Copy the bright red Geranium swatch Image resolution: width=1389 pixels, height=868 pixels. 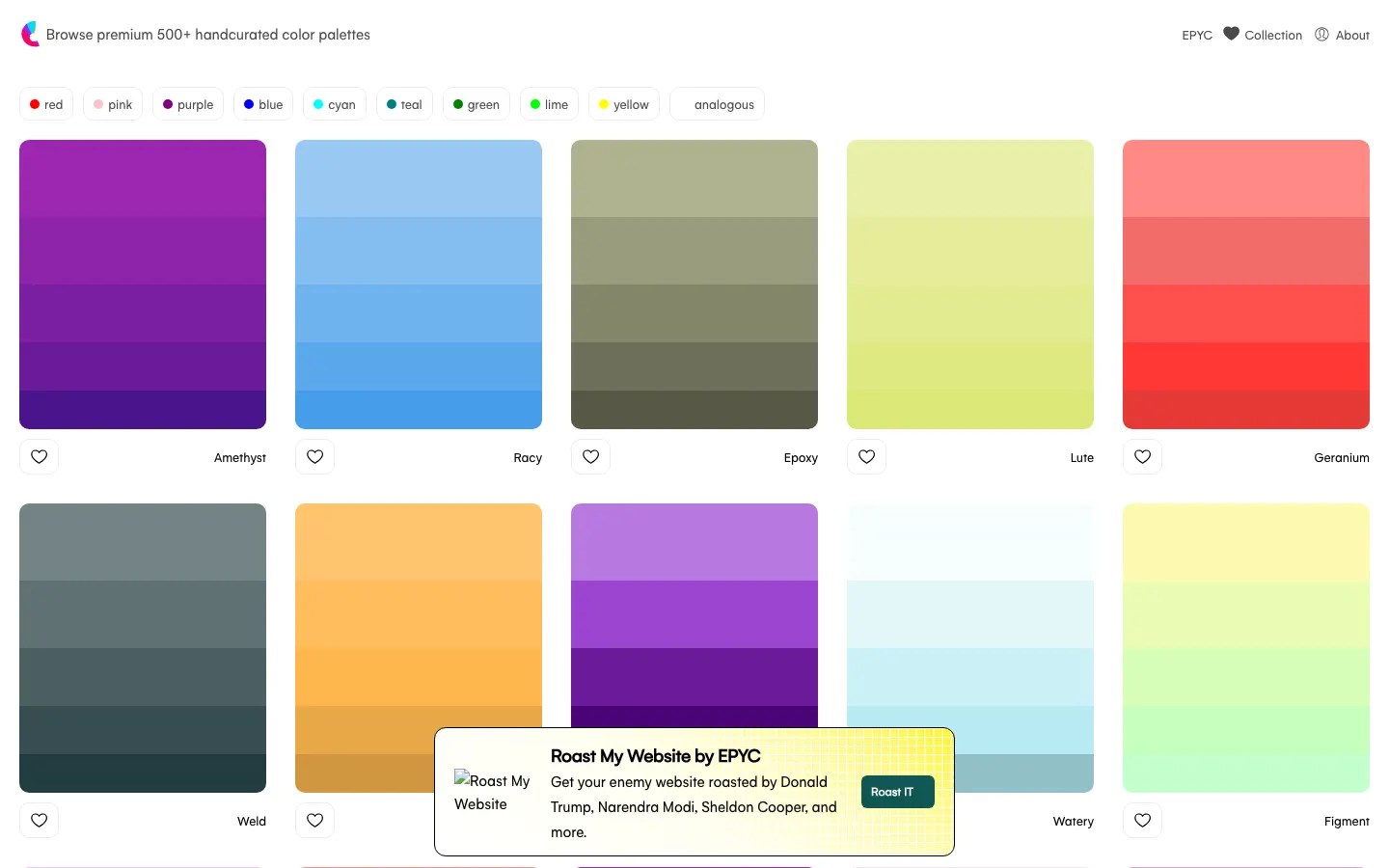tap(1246, 366)
